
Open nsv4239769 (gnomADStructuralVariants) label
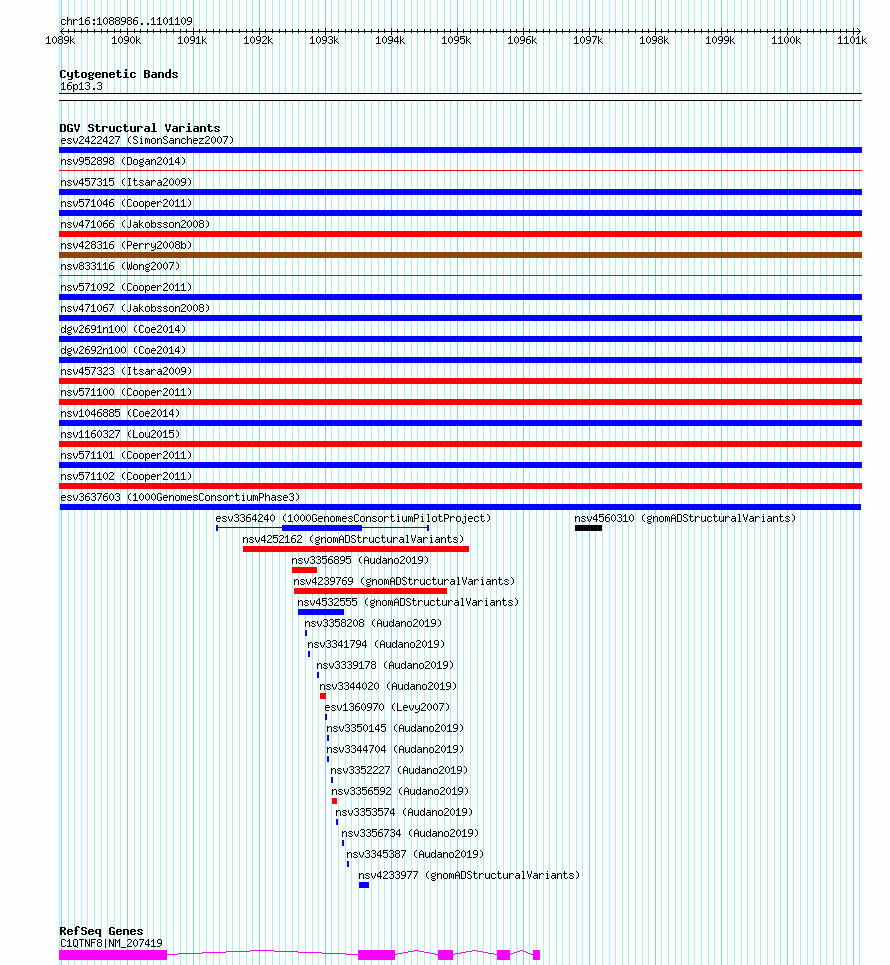(404, 581)
